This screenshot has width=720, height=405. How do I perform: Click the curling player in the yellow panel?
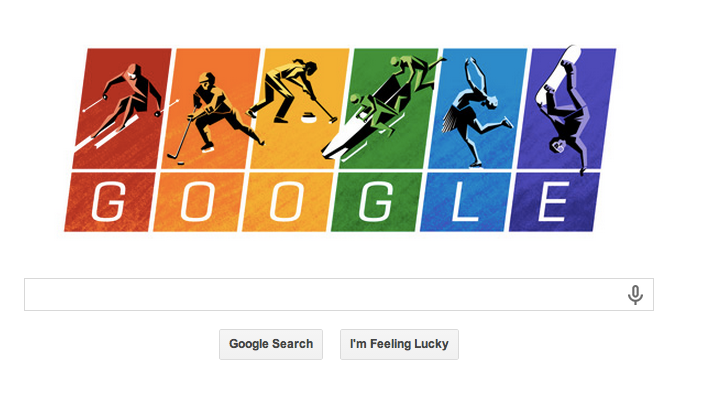(289, 92)
